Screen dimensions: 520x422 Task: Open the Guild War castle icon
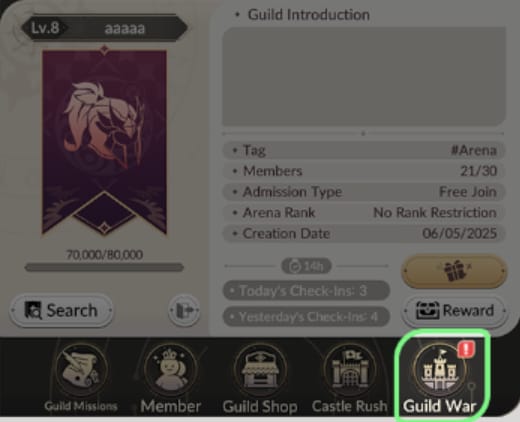pyautogui.click(x=439, y=370)
